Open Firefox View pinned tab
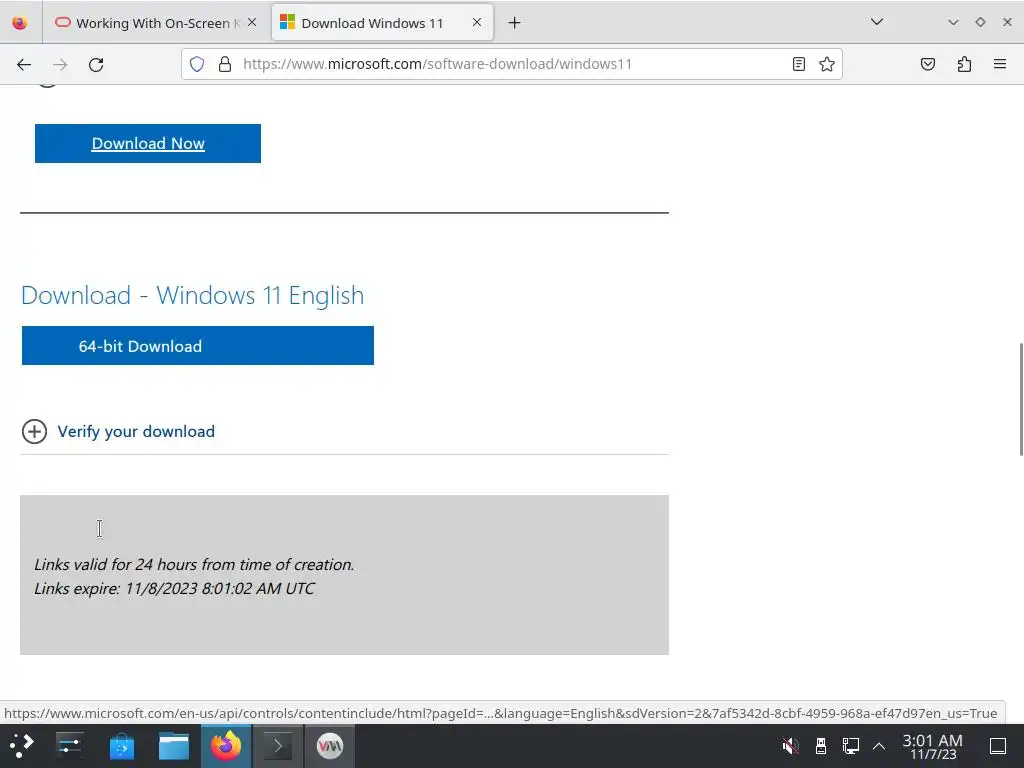The width and height of the screenshot is (1024, 768). click(20, 23)
